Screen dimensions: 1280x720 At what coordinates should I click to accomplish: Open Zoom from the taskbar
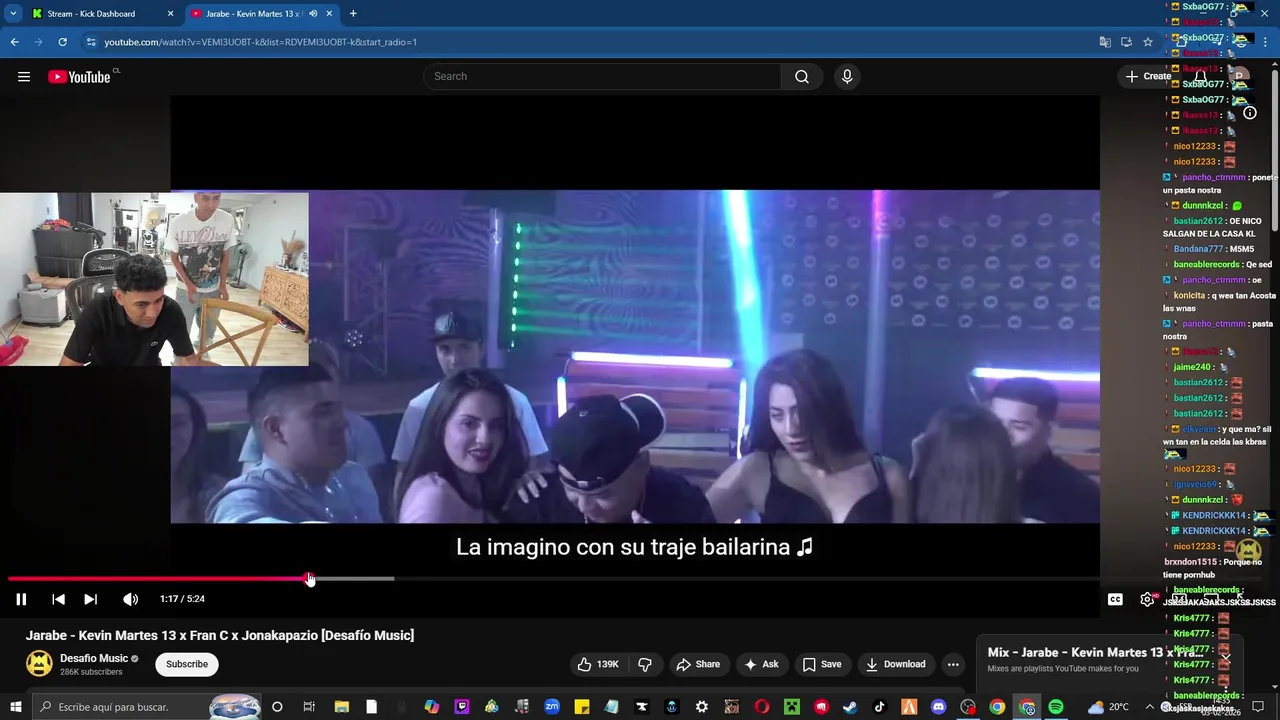(x=552, y=707)
